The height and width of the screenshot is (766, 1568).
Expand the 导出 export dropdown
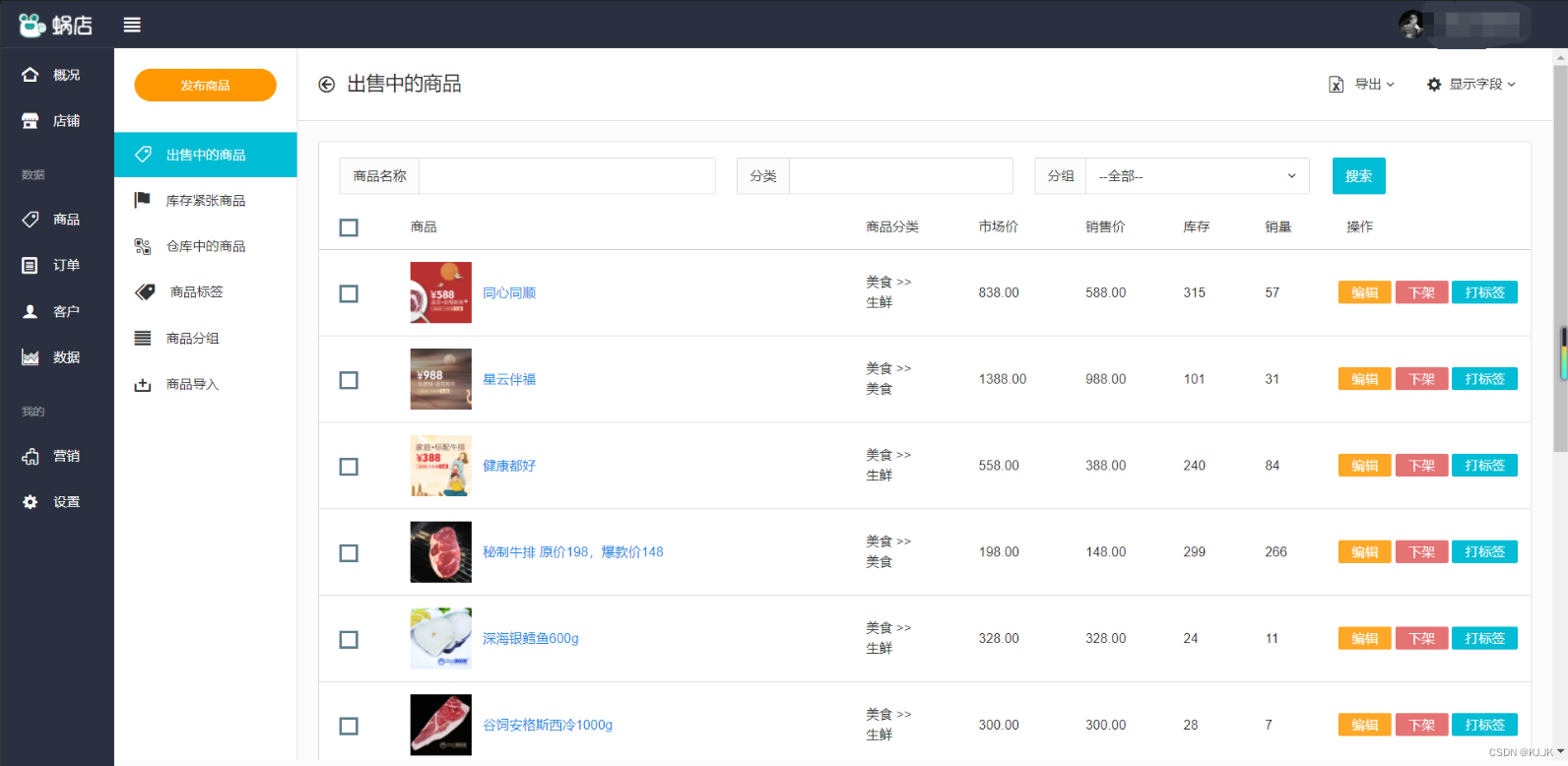click(x=1362, y=85)
